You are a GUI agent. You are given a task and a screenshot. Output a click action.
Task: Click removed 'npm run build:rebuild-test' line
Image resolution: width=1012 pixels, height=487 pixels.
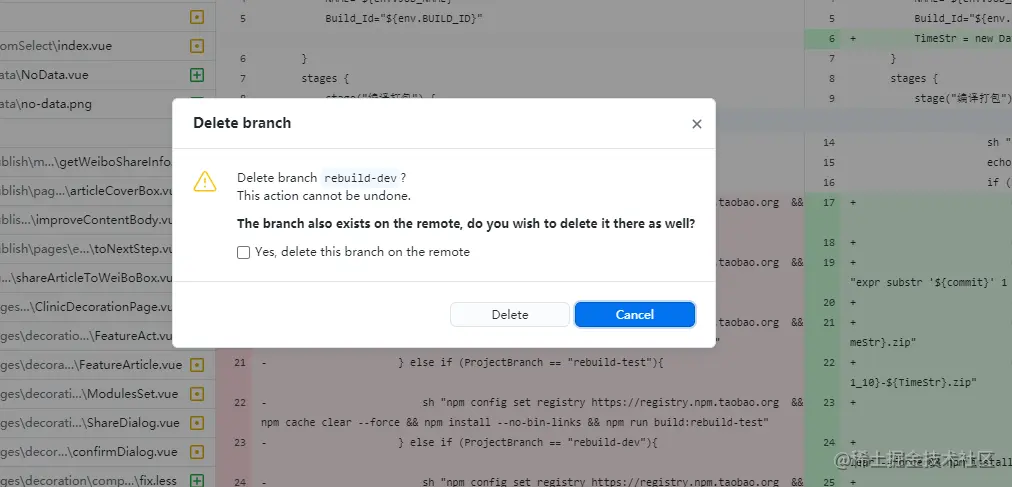pyautogui.click(x=515, y=422)
